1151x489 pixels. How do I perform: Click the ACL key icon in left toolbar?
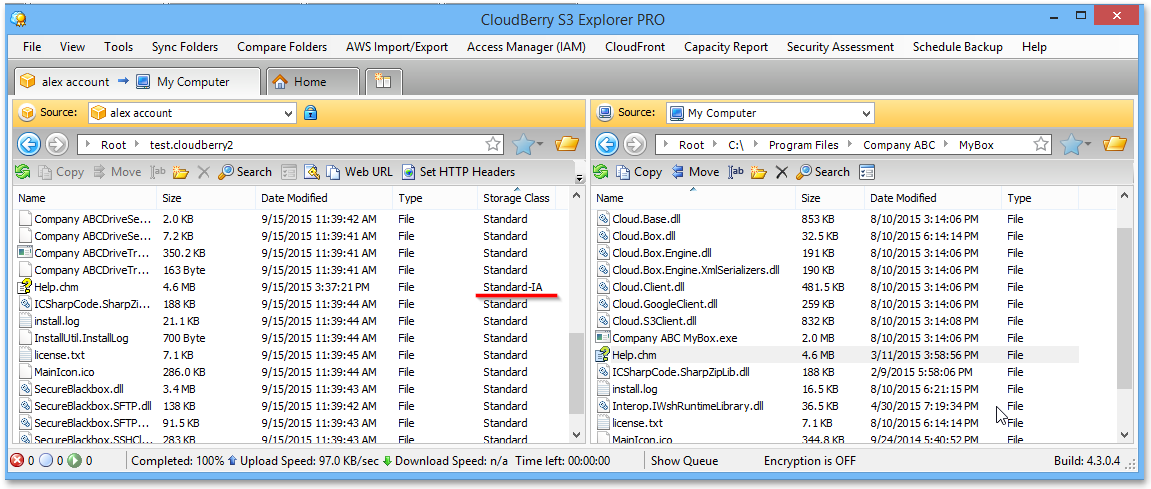[x=312, y=173]
